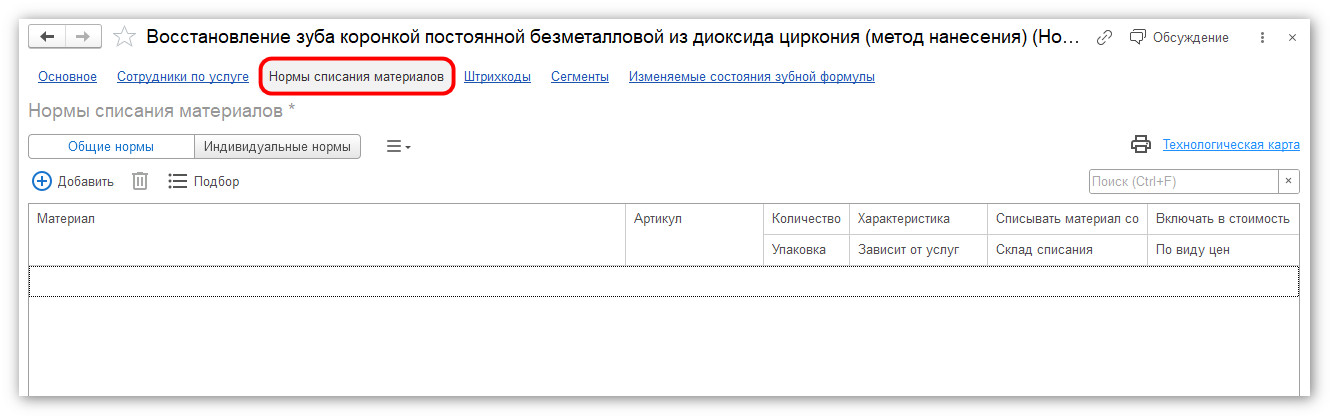Click the Поиск (Ctrl+F) search field
Viewport: 1330px width, 416px height.
[x=1184, y=181]
